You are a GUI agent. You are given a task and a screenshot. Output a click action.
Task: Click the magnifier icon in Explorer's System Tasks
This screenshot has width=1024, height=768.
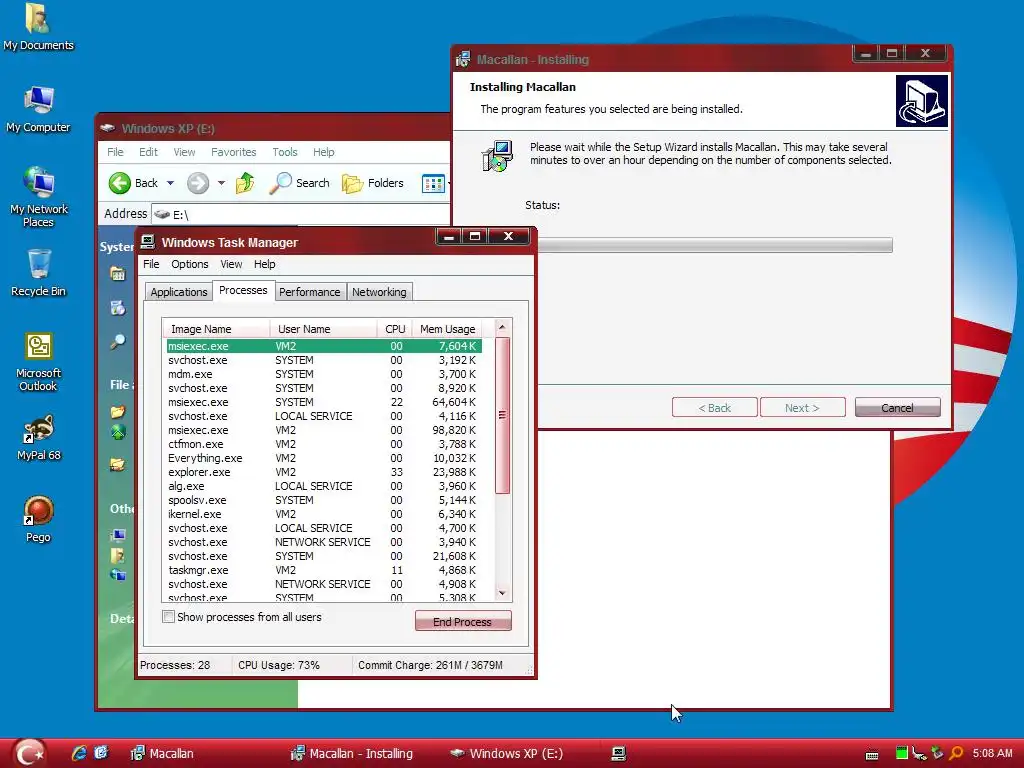tap(118, 342)
